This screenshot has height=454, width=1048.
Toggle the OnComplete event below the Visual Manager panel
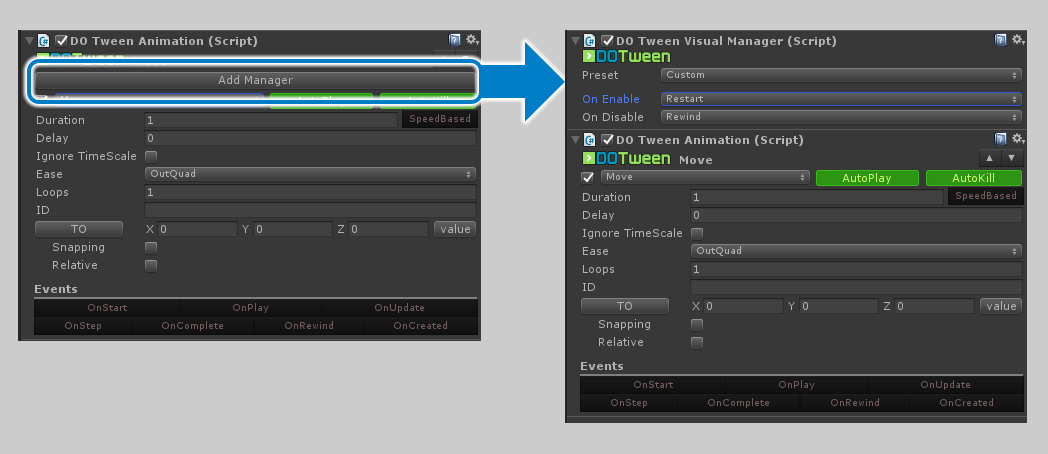pyautogui.click(x=738, y=403)
